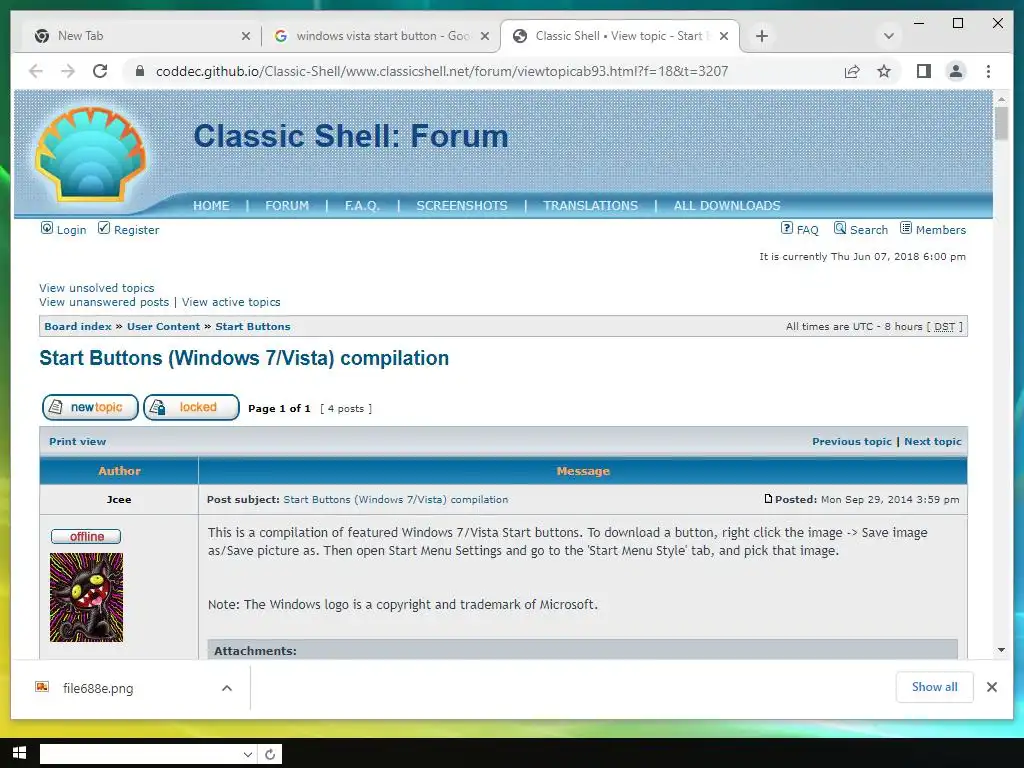Open the FORUM navigation item

tap(287, 206)
